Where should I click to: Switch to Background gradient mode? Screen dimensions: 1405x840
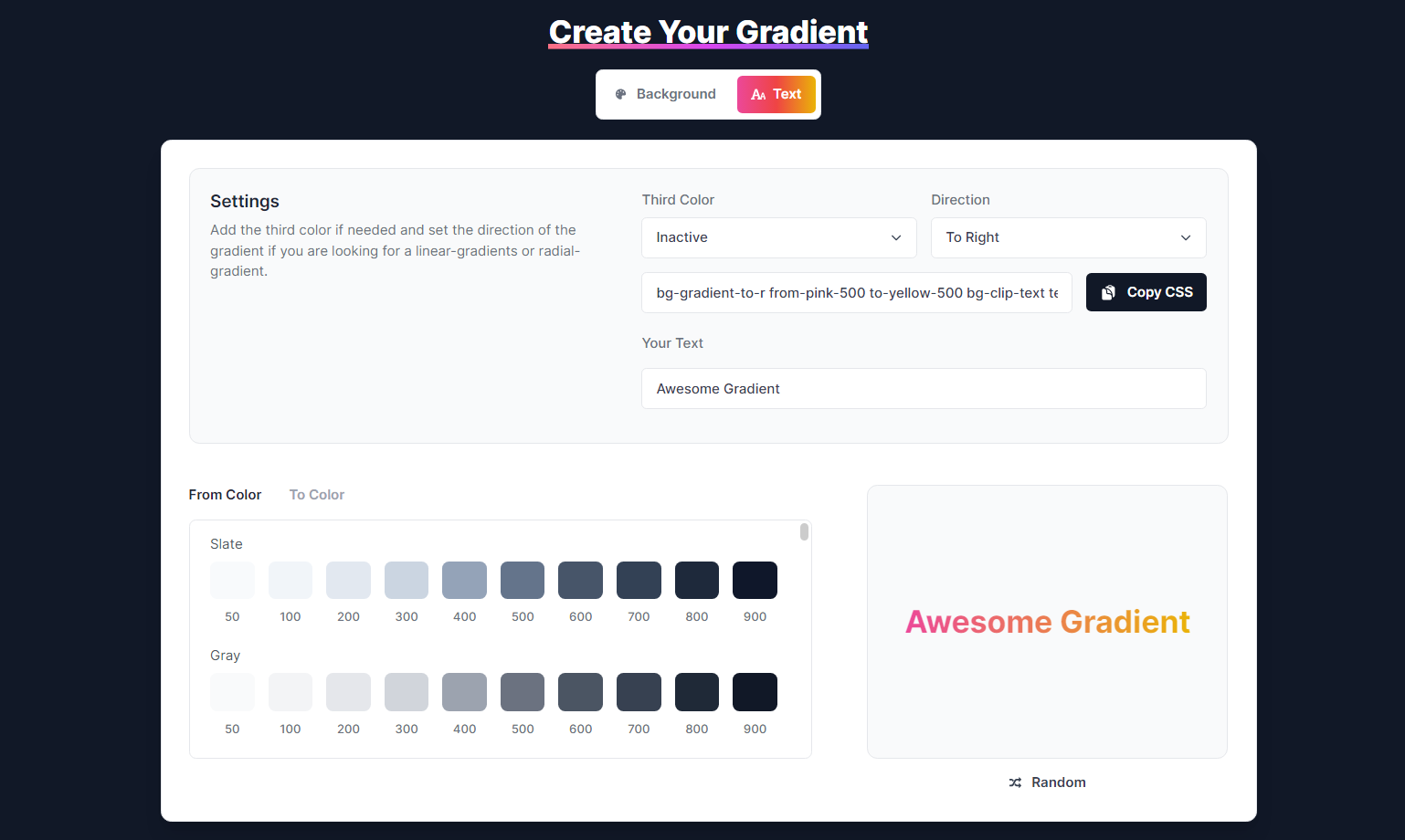pyautogui.click(x=666, y=94)
